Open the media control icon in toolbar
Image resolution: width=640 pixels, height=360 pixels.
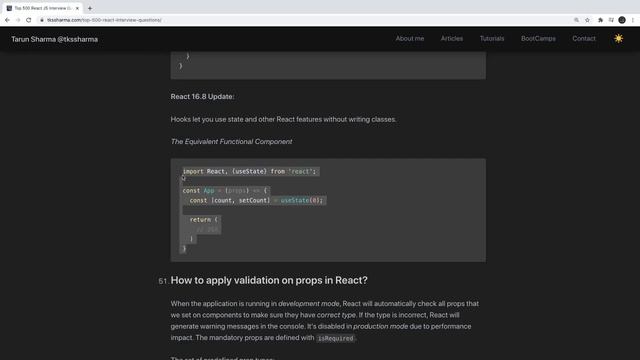(611, 20)
